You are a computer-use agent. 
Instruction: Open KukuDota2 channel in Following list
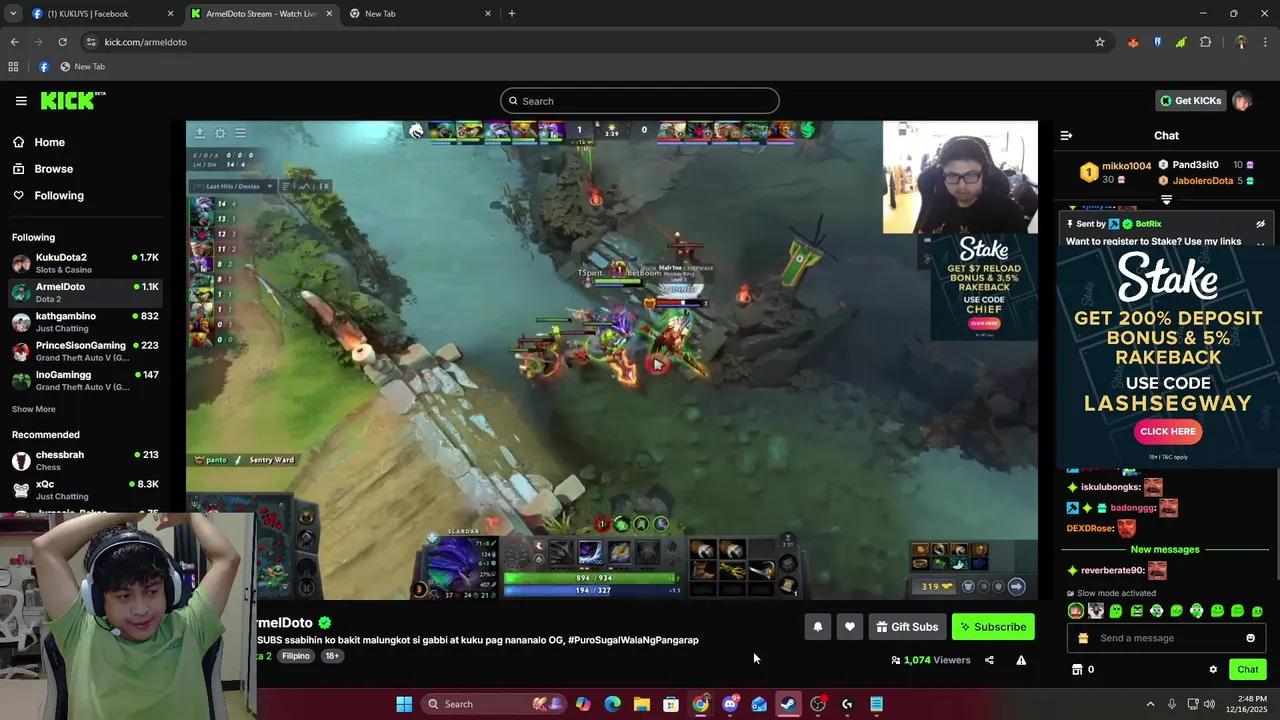click(85, 263)
